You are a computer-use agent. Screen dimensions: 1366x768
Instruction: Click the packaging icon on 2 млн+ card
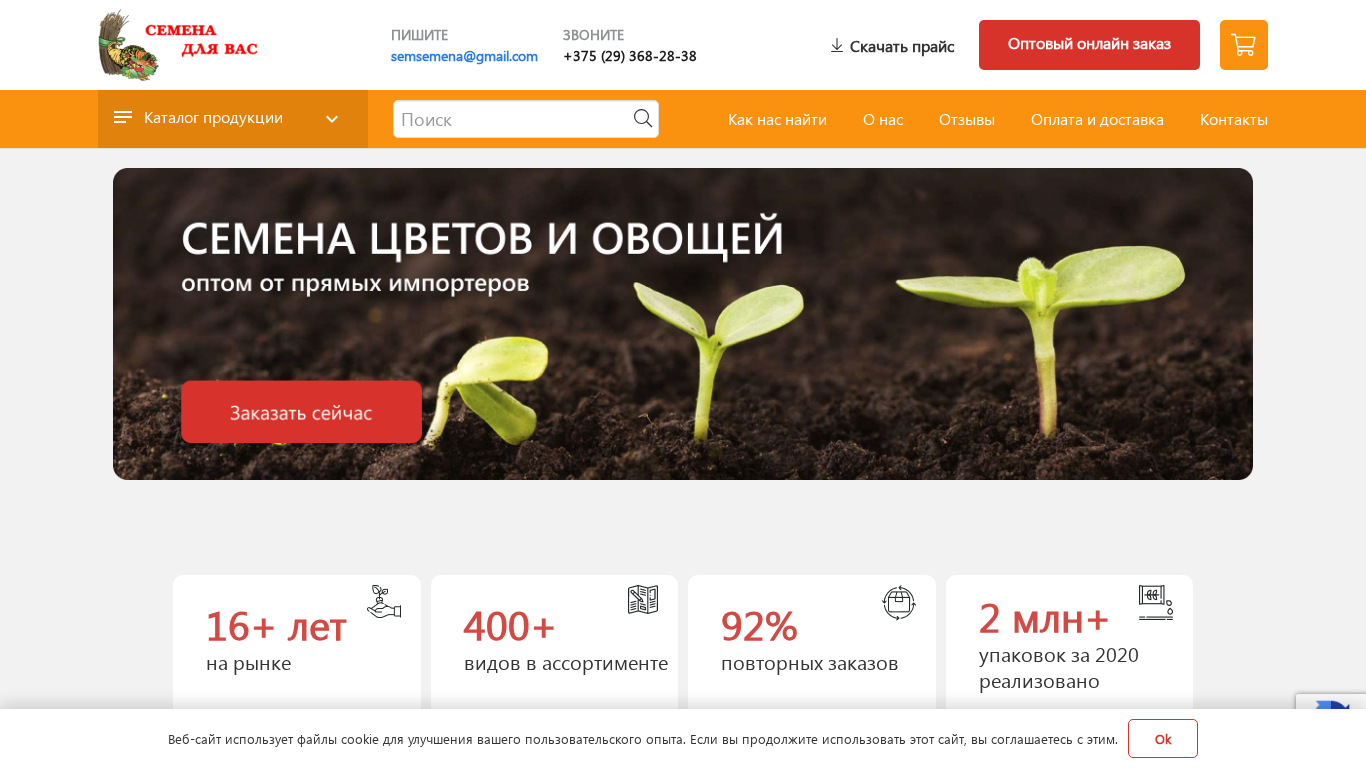point(1156,602)
